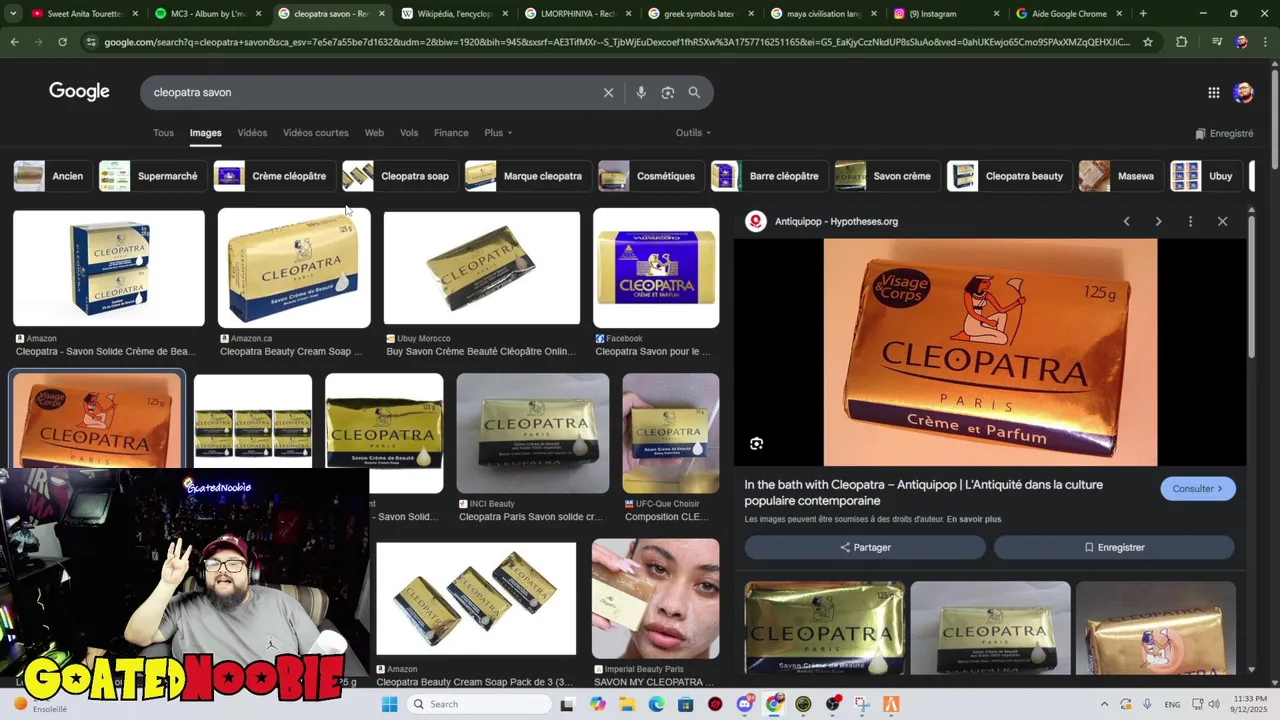Screen dimensions: 1280x720
Task: Click the magnifier search button
Action: (694, 92)
